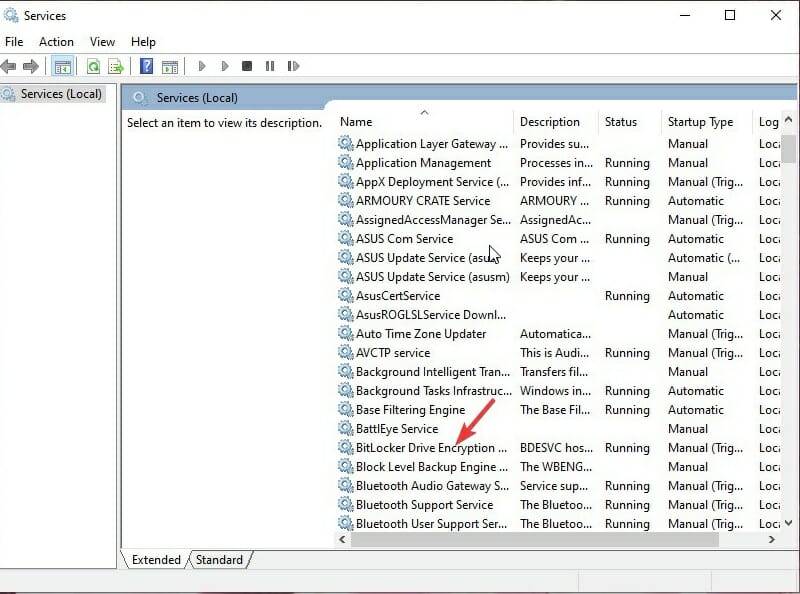Switch to the Extended tab
This screenshot has height=594, width=800.
(155, 560)
